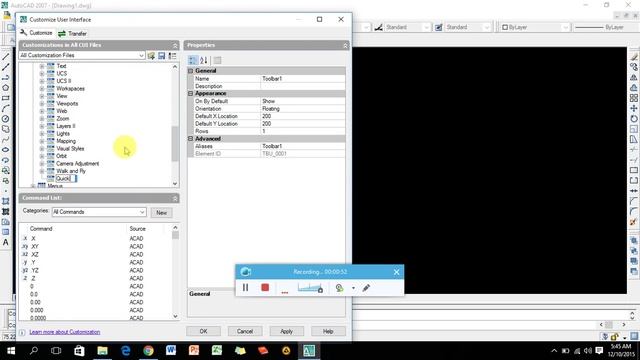
Task: Open Microsoft Word from the taskbar
Action: pyautogui.click(x=171, y=351)
